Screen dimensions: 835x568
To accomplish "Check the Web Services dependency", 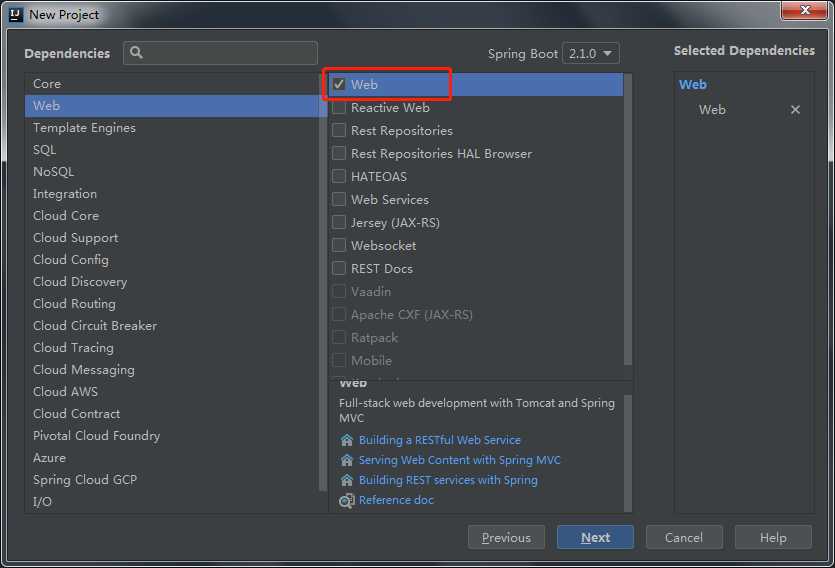I will coord(339,199).
